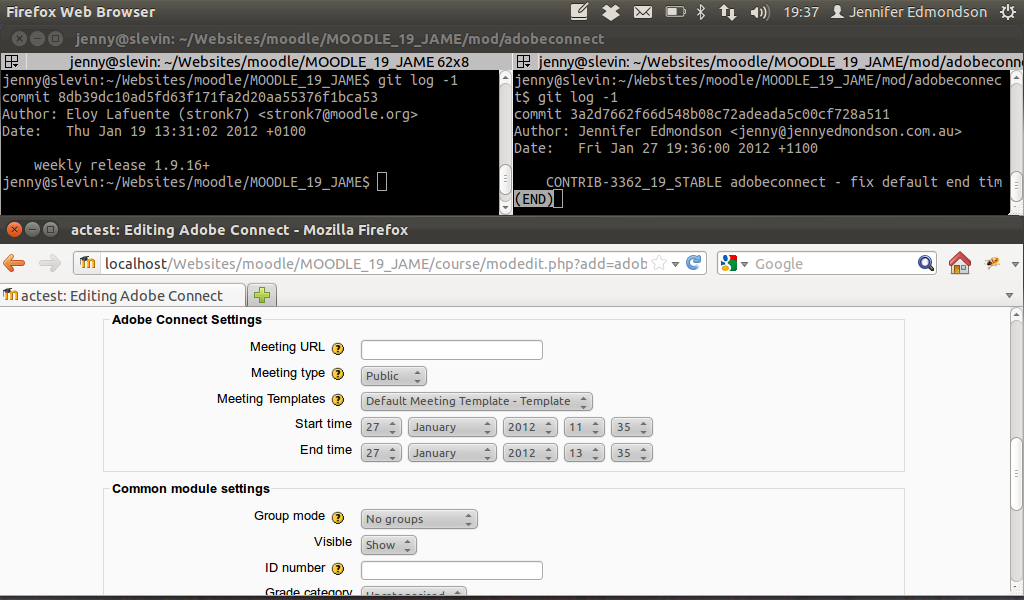Open the battery indicator
The height and width of the screenshot is (600, 1024).
675,12
